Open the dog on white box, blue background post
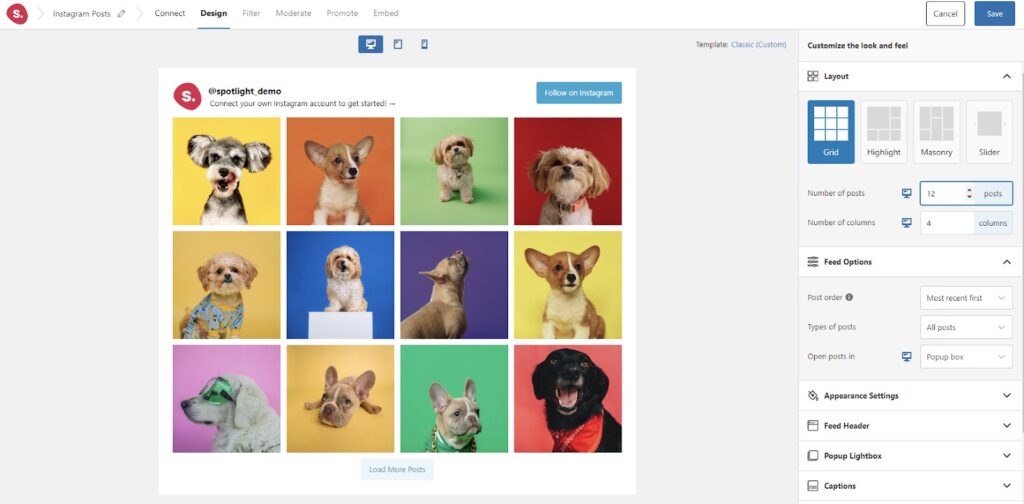Screen dimensions: 1024x504 click(x=340, y=285)
